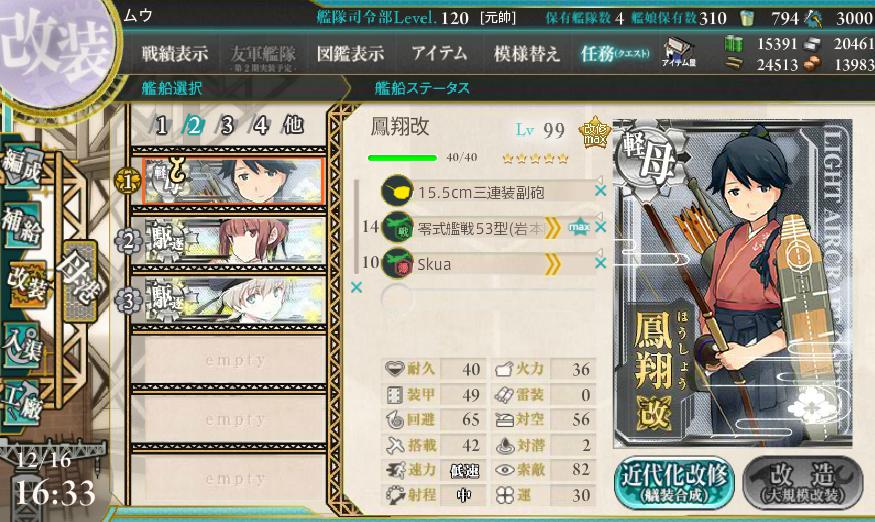Open the 入渠 repair dock sidebar icon
The height and width of the screenshot is (522, 875).
click(x=22, y=345)
